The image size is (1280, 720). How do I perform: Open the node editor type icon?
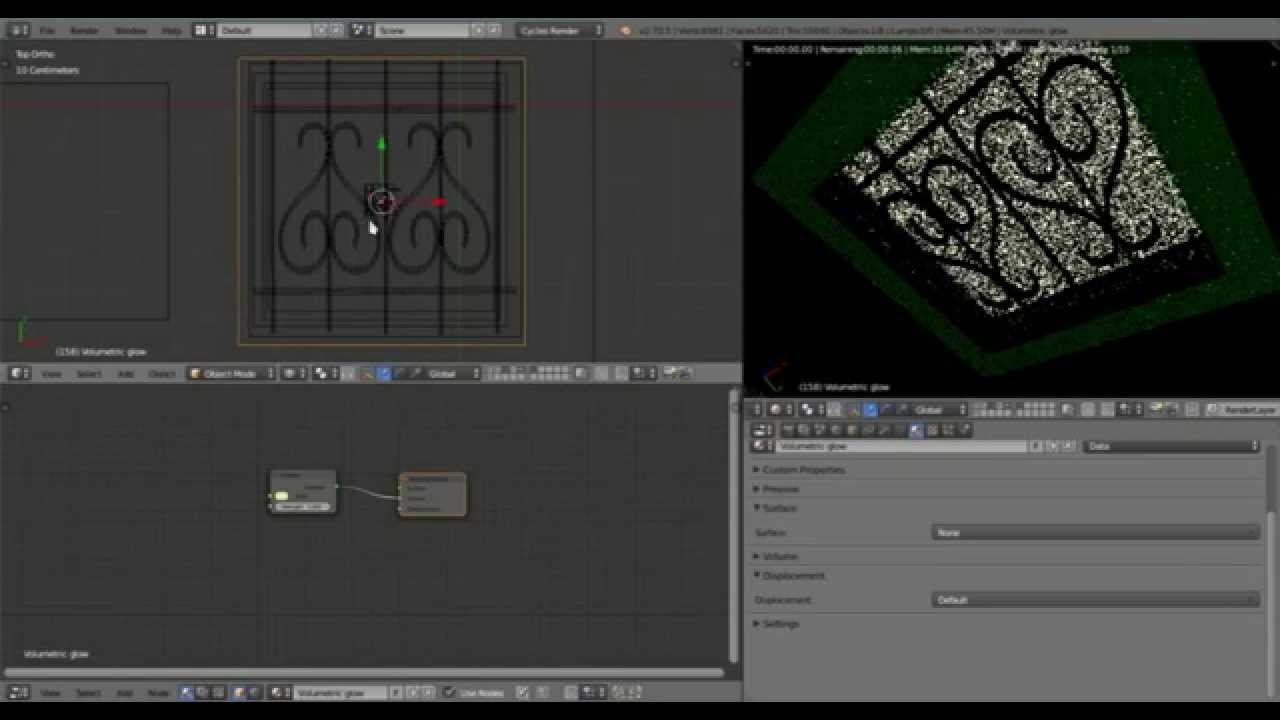[x=17, y=692]
